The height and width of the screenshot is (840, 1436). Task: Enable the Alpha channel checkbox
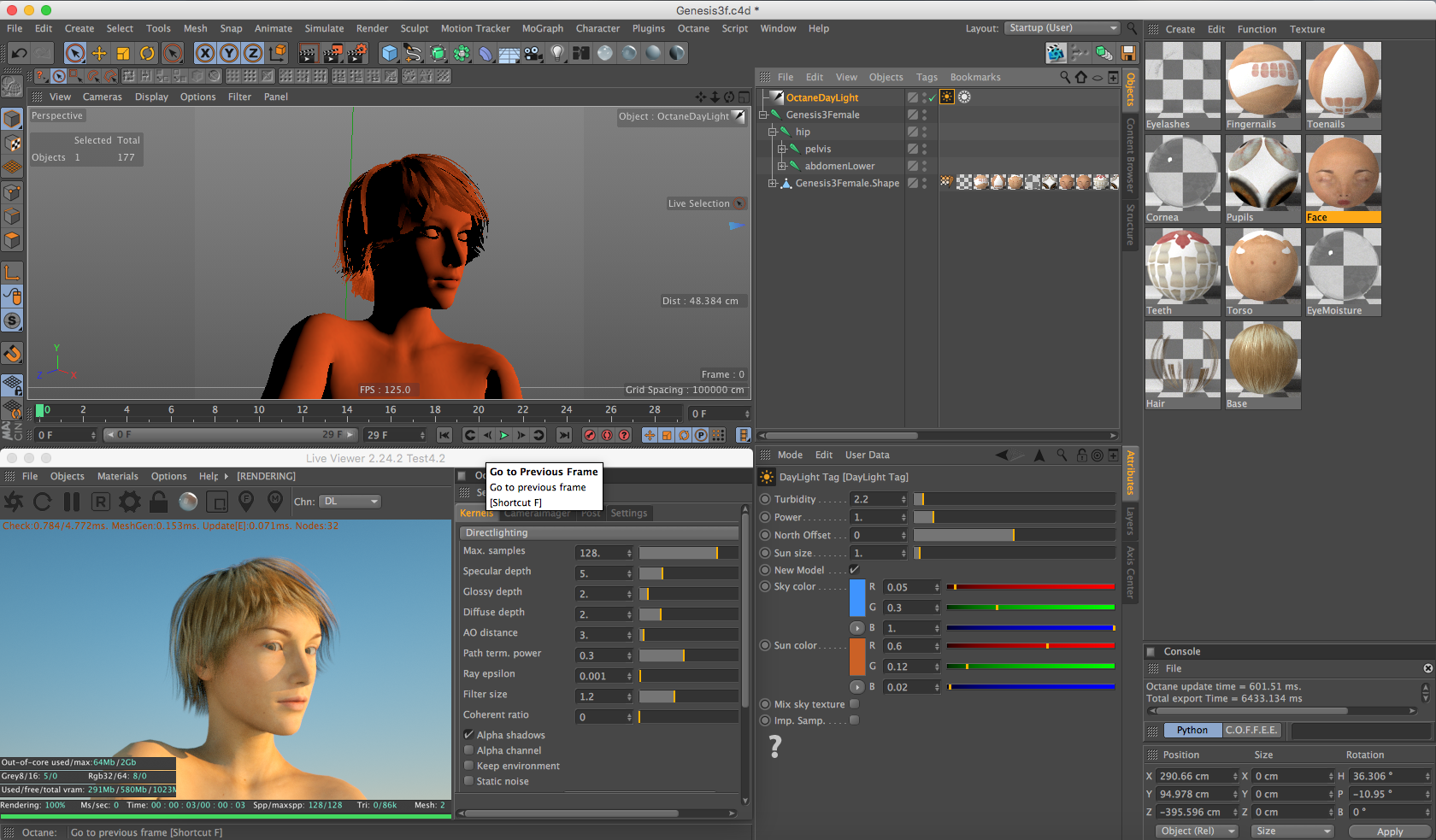point(468,751)
